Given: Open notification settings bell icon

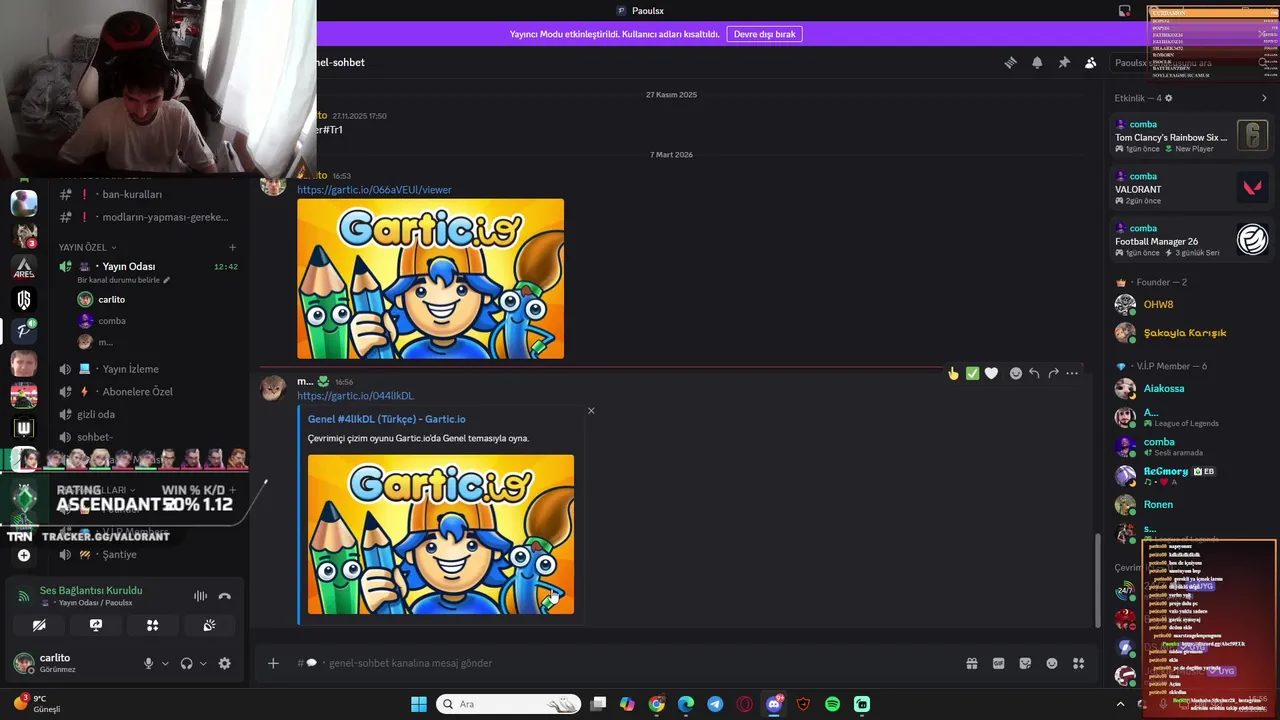Looking at the screenshot, I should click(x=1037, y=62).
